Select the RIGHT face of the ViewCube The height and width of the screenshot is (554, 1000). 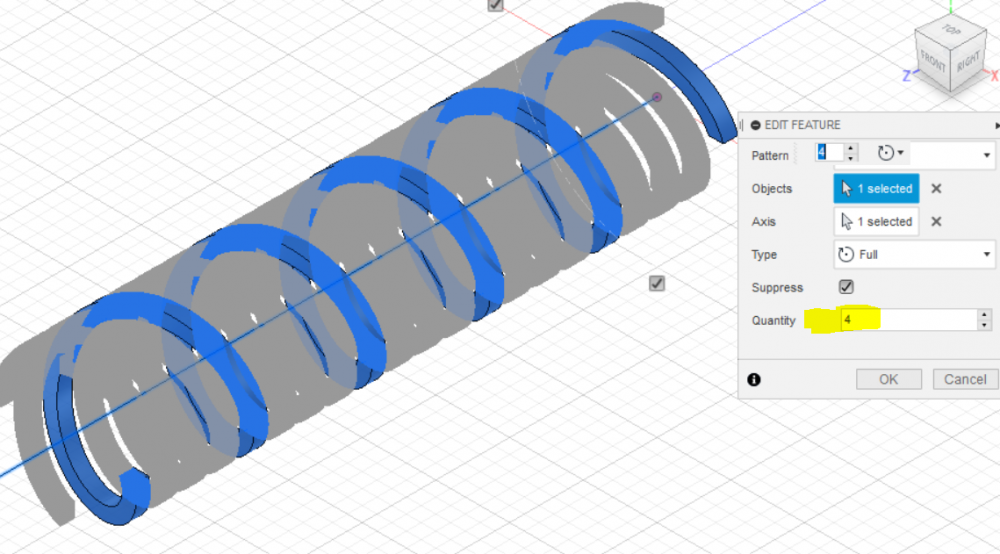[968, 61]
